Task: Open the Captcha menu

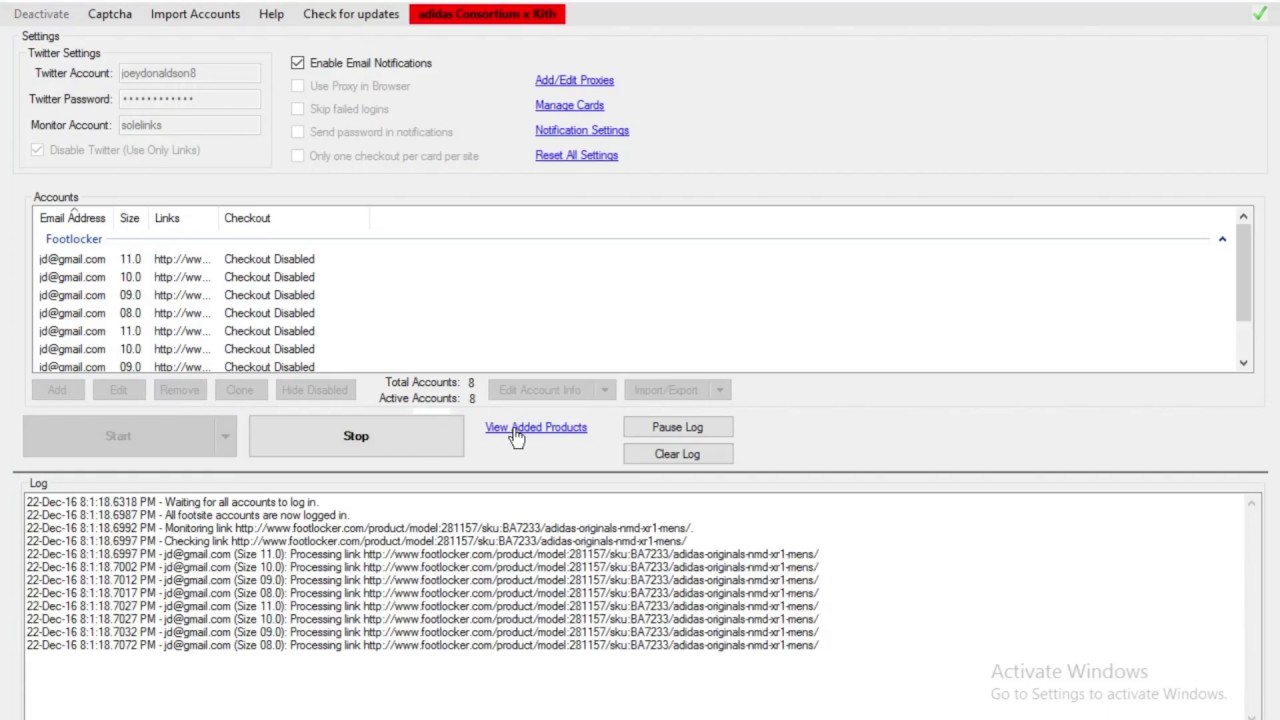Action: click(x=109, y=14)
